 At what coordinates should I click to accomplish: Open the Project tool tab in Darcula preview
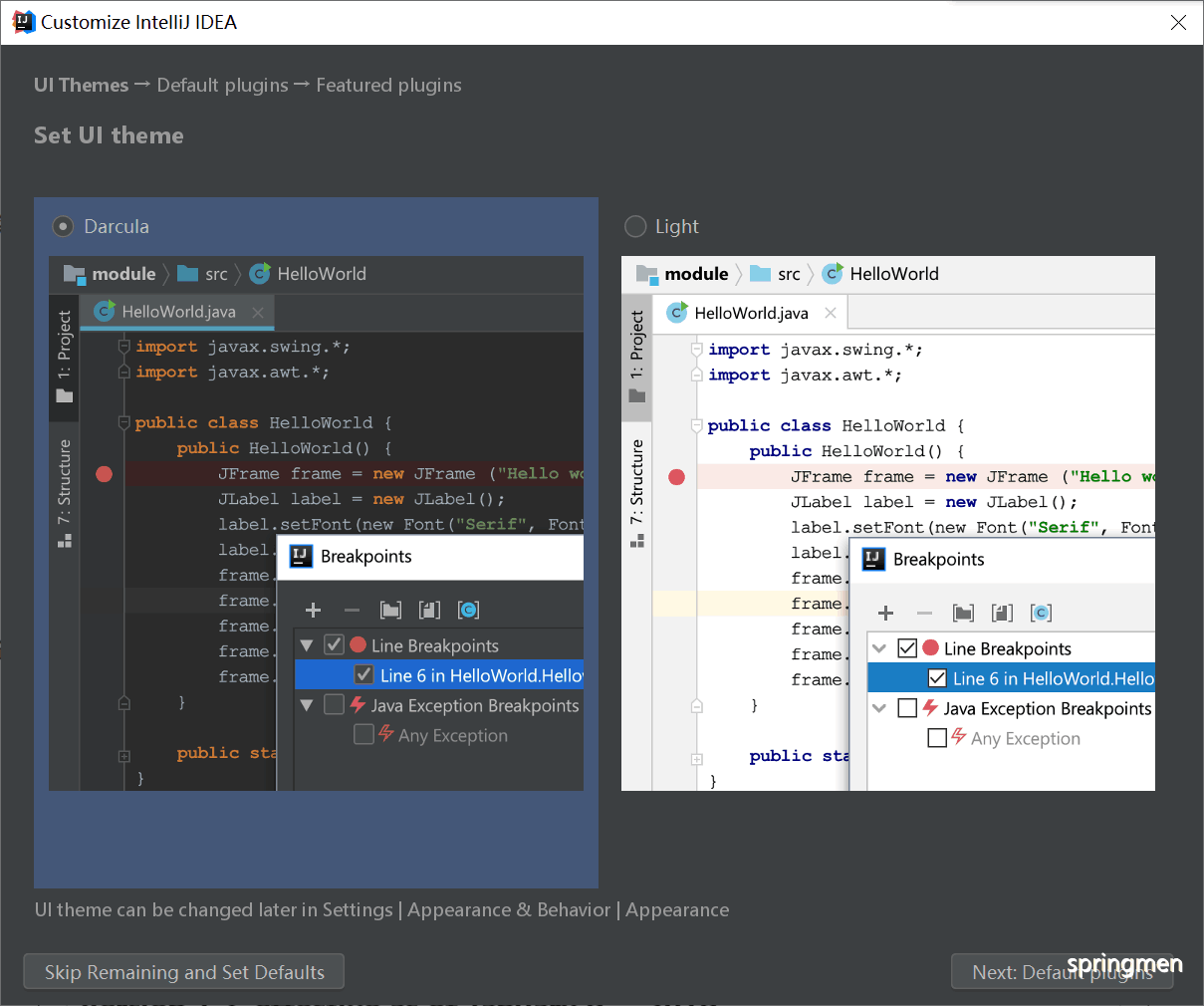click(64, 356)
